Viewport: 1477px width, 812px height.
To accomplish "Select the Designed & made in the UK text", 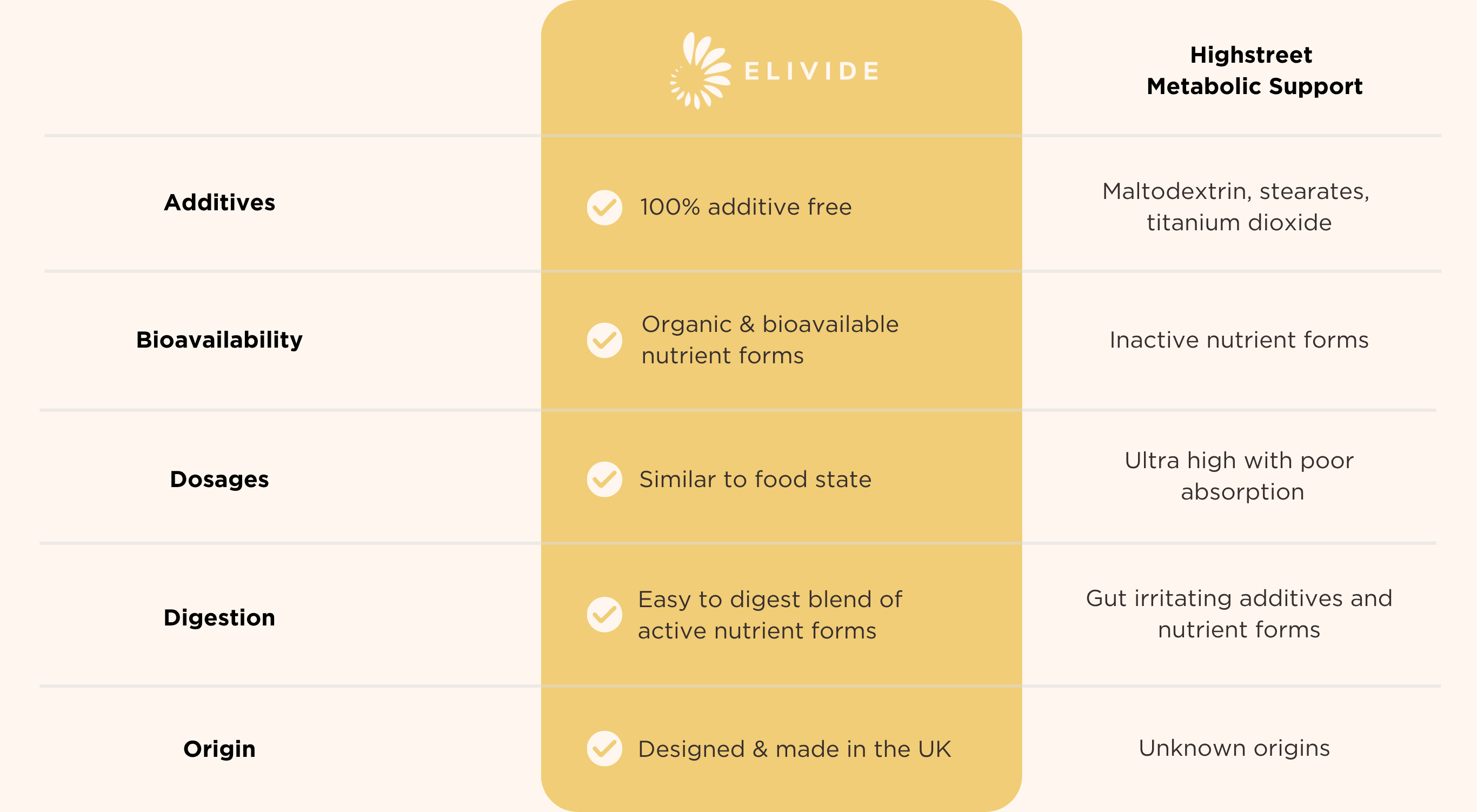I will click(795, 749).
